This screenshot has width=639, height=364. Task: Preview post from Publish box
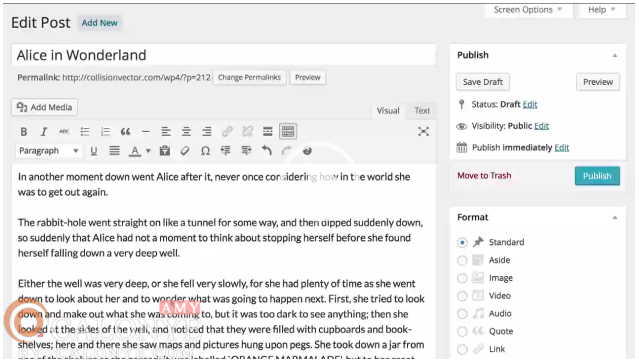point(598,82)
